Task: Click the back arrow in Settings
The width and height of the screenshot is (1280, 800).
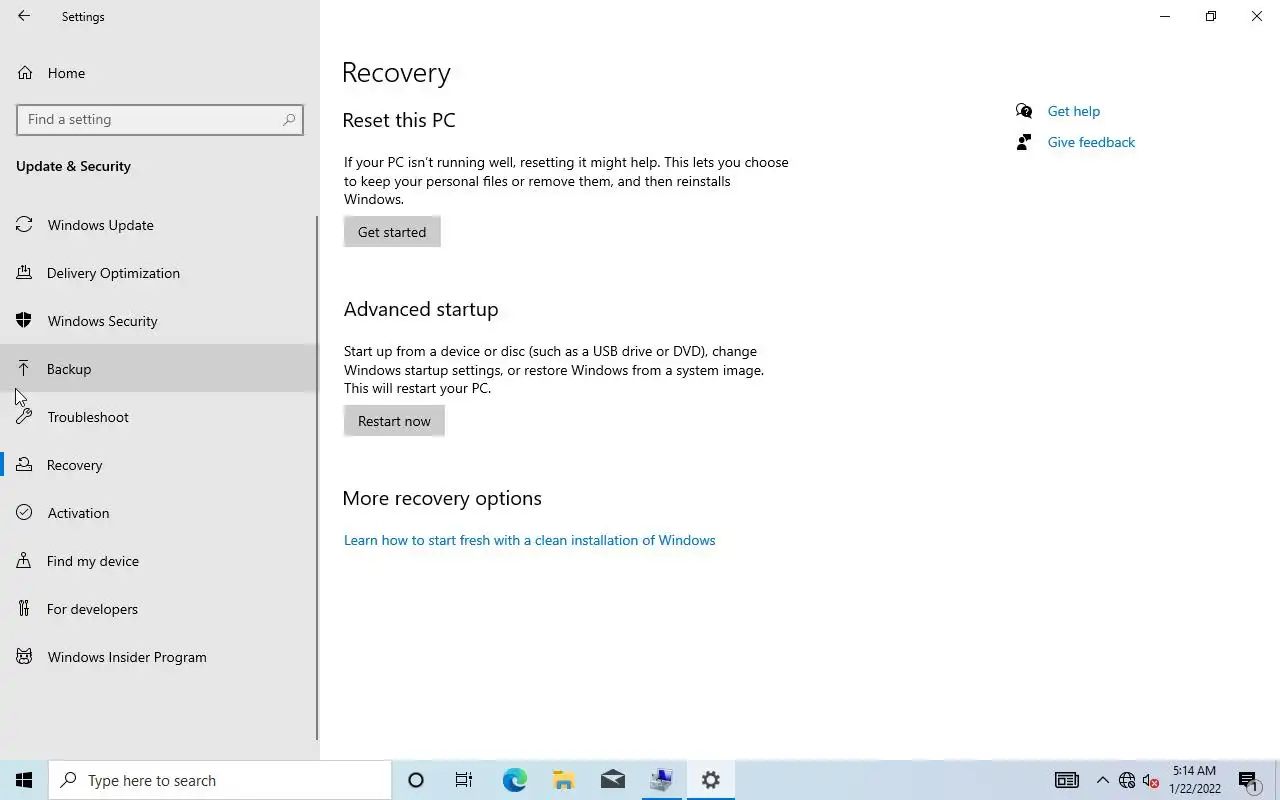Action: pyautogui.click(x=24, y=16)
